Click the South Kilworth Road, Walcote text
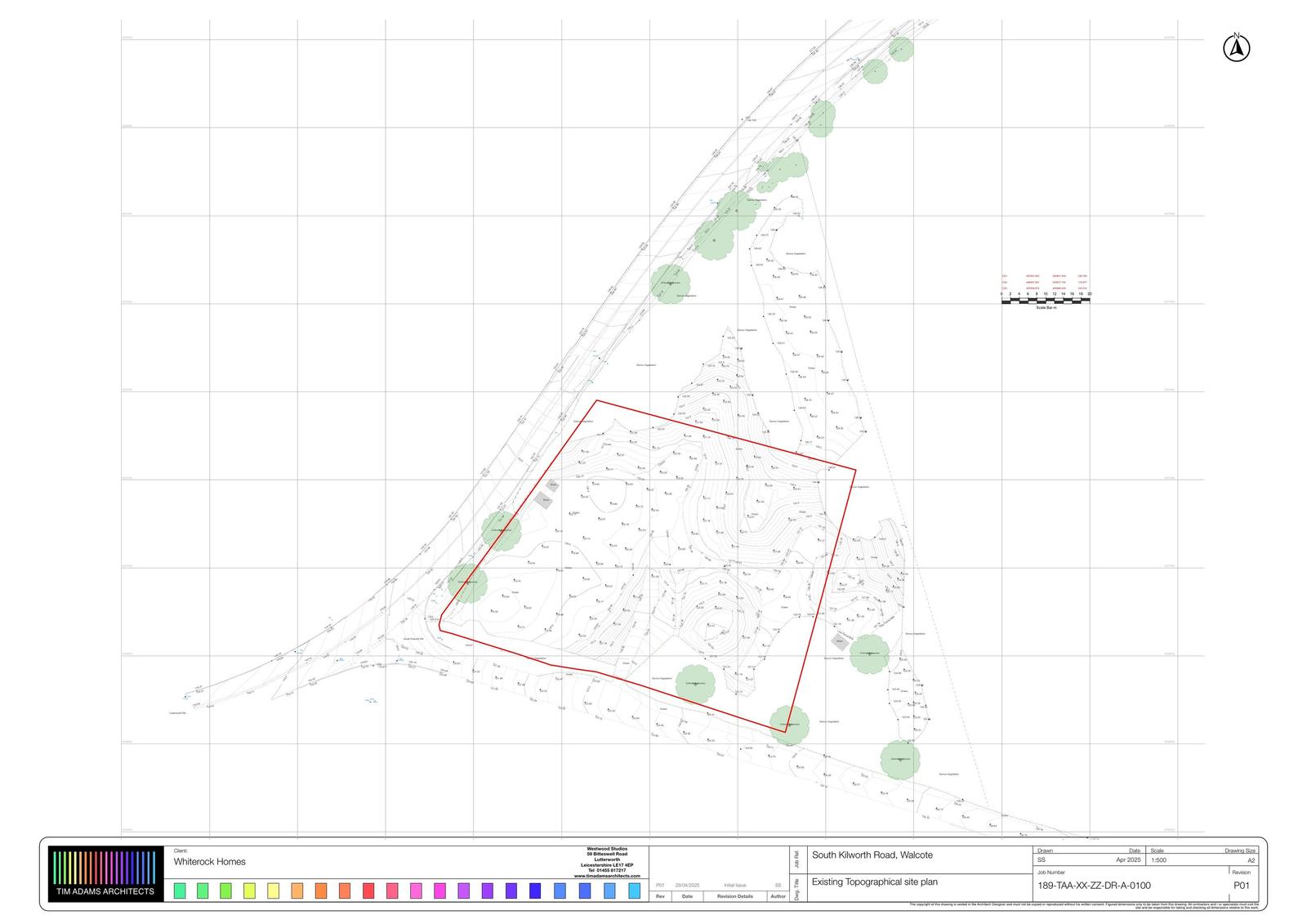Screen dimensions: 1307x924 [x=872, y=855]
